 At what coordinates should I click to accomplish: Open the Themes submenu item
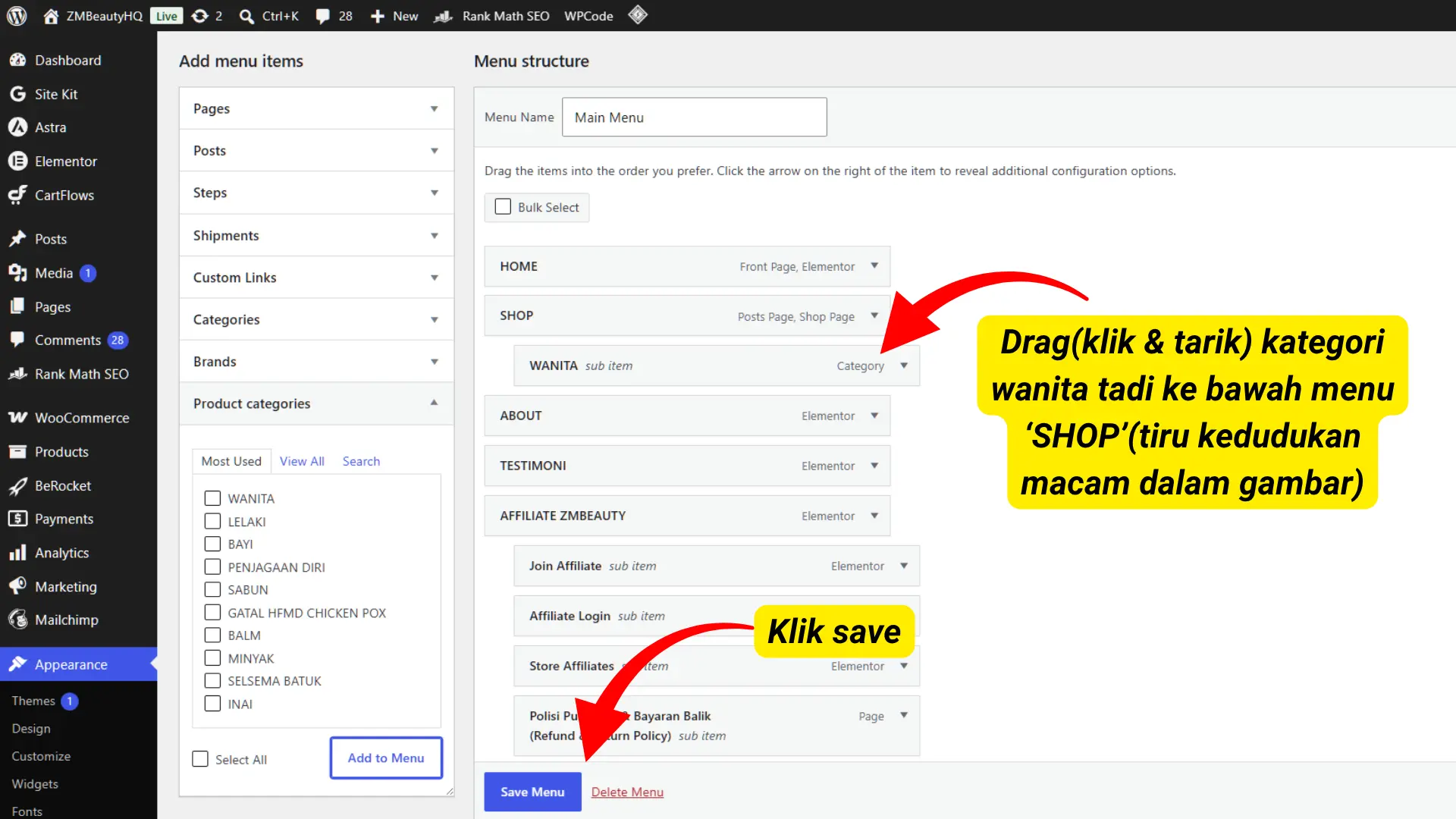click(x=33, y=701)
